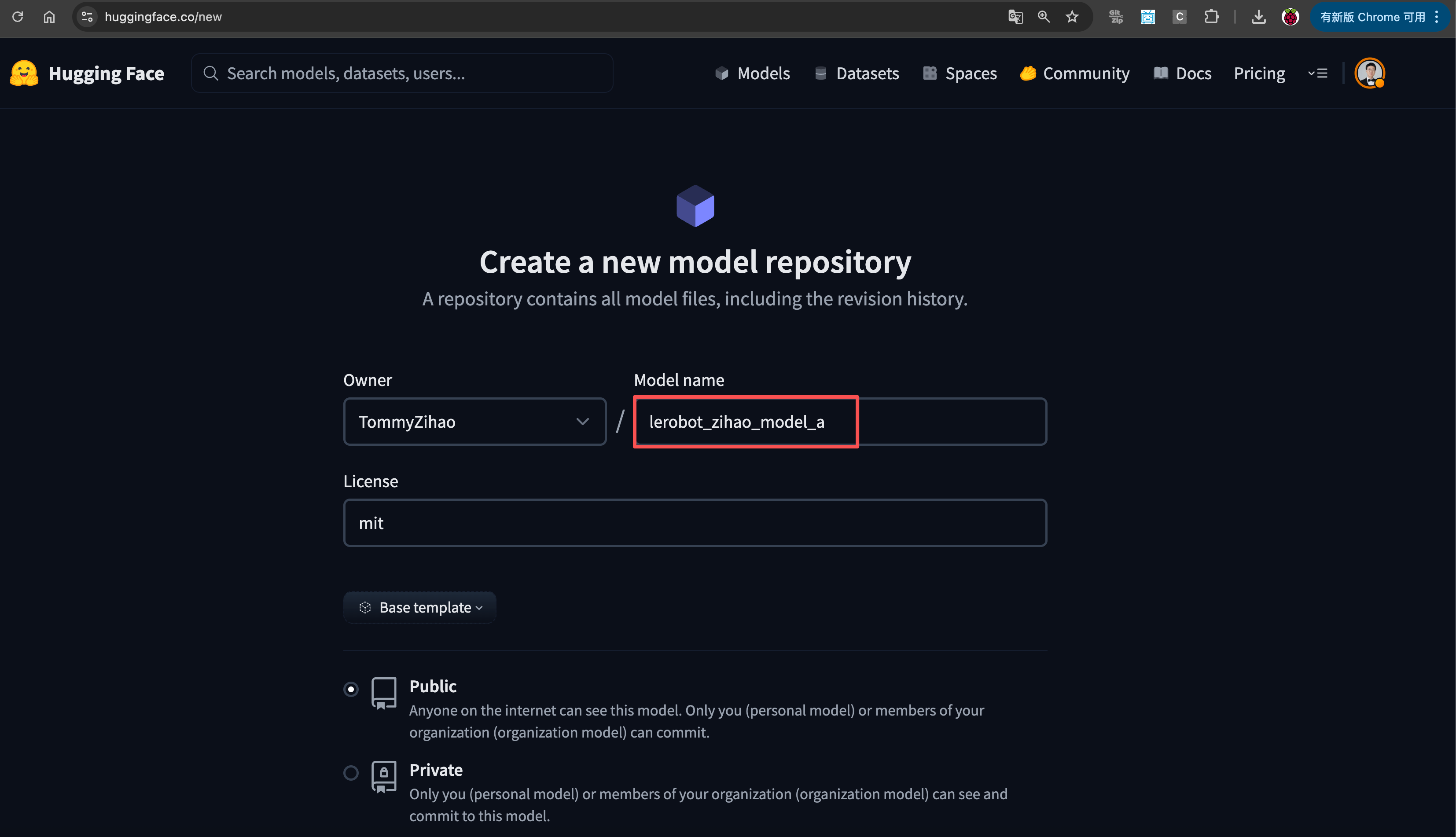Open the Datasets navigation item
The image size is (1456, 837).
tap(857, 73)
